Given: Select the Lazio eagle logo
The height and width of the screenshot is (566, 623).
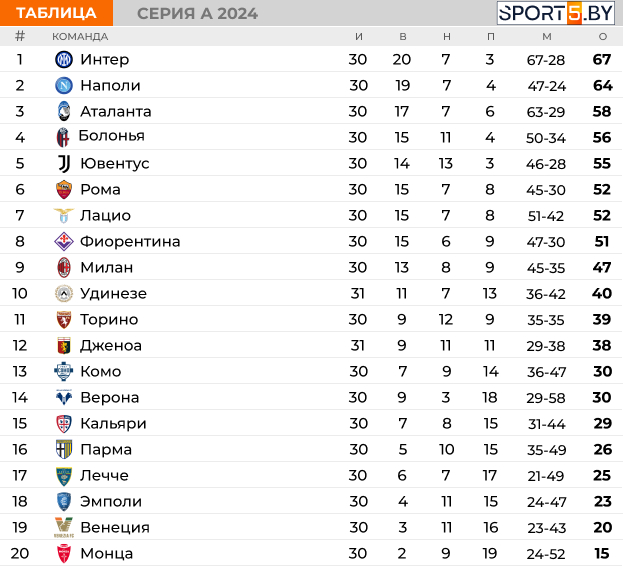Looking at the screenshot, I should pos(64,215).
